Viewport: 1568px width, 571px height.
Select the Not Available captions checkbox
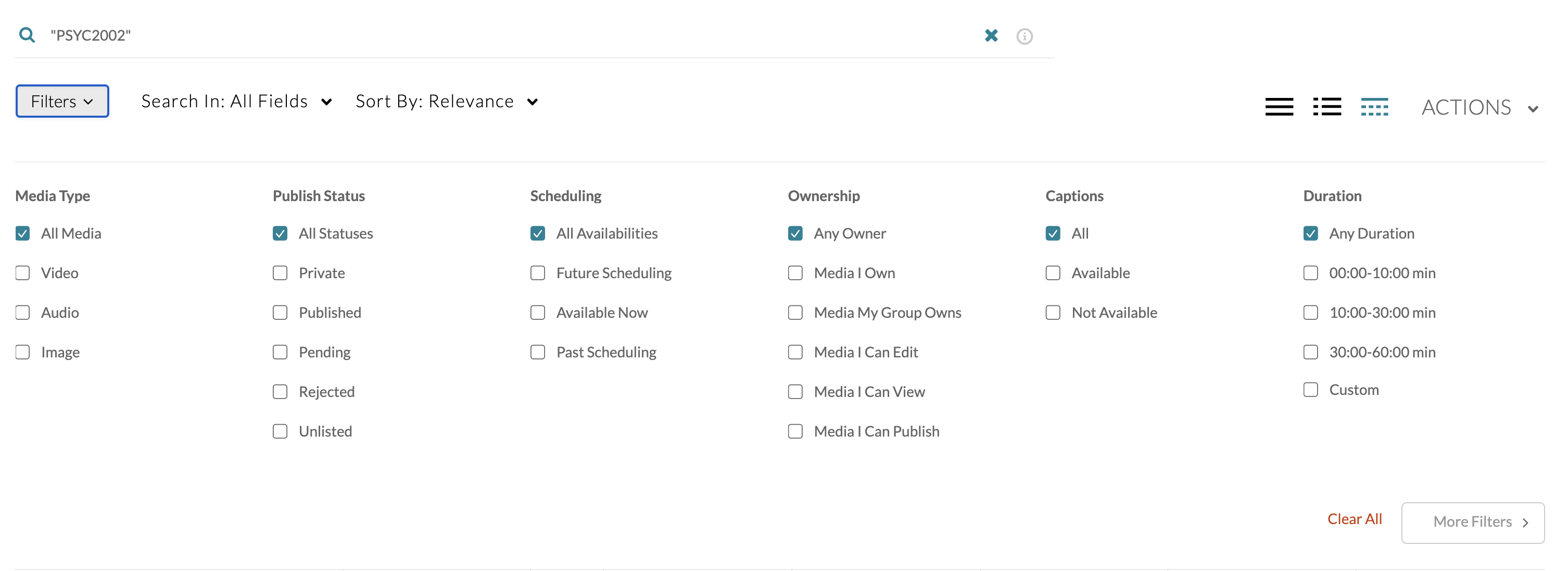click(1053, 313)
